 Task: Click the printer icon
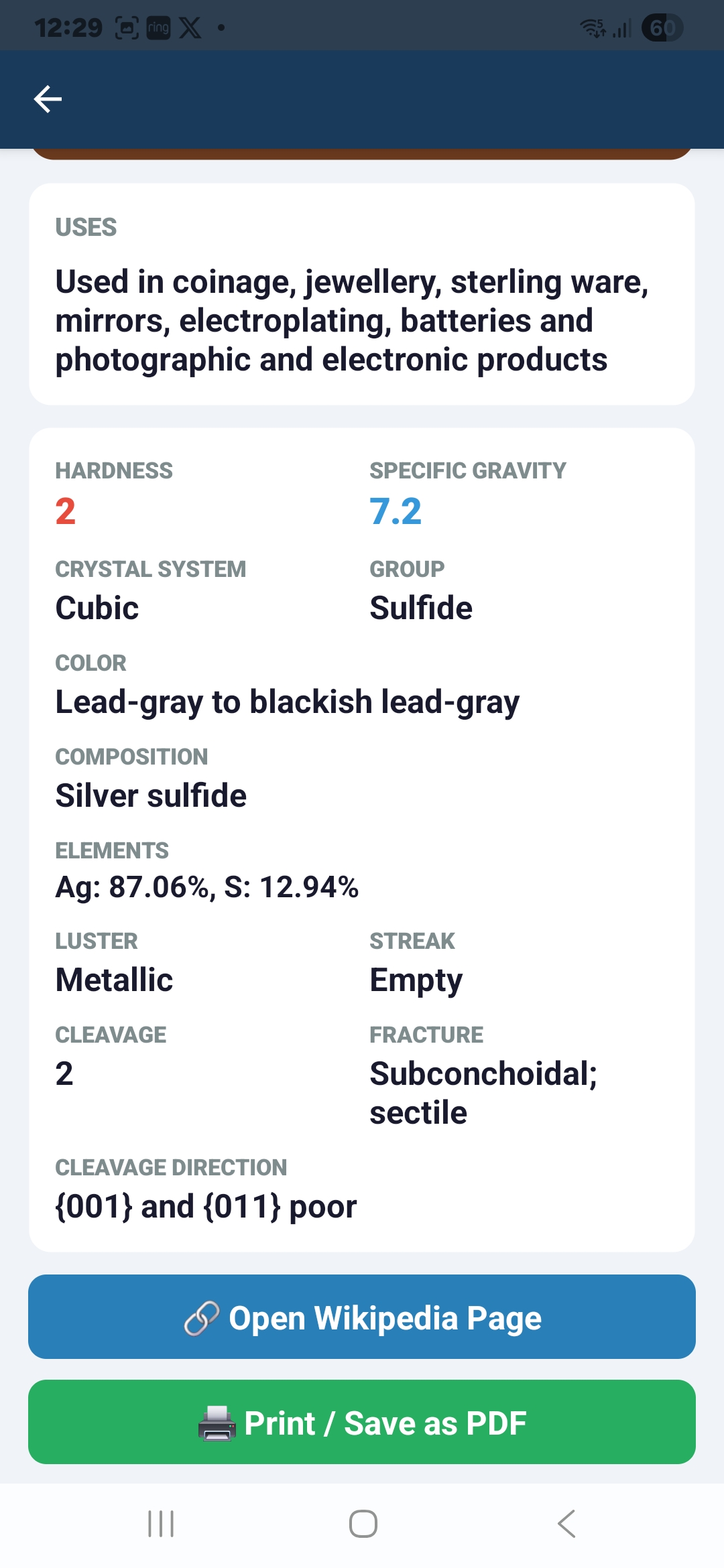click(217, 1423)
